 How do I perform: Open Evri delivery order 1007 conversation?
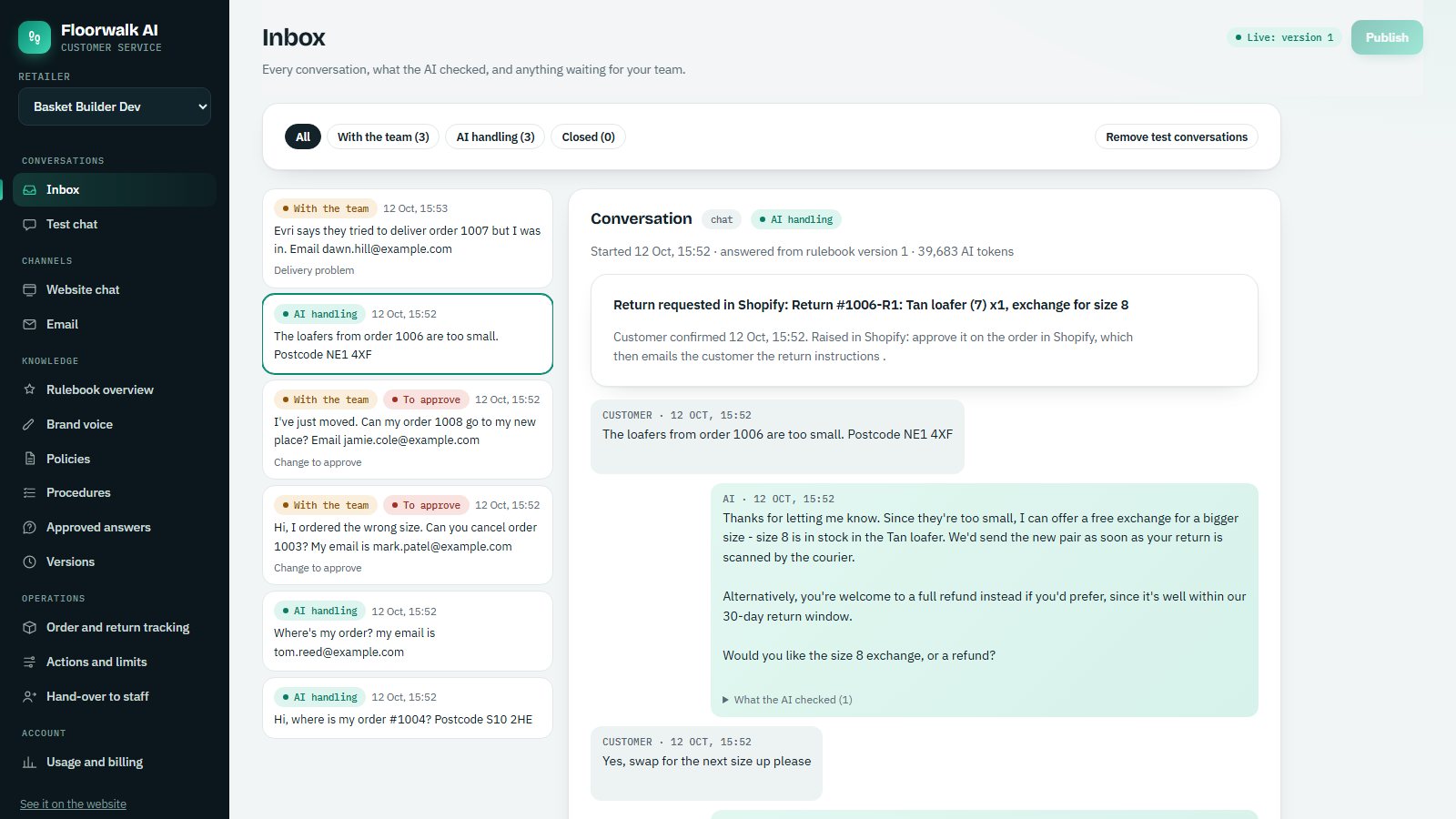coord(408,238)
